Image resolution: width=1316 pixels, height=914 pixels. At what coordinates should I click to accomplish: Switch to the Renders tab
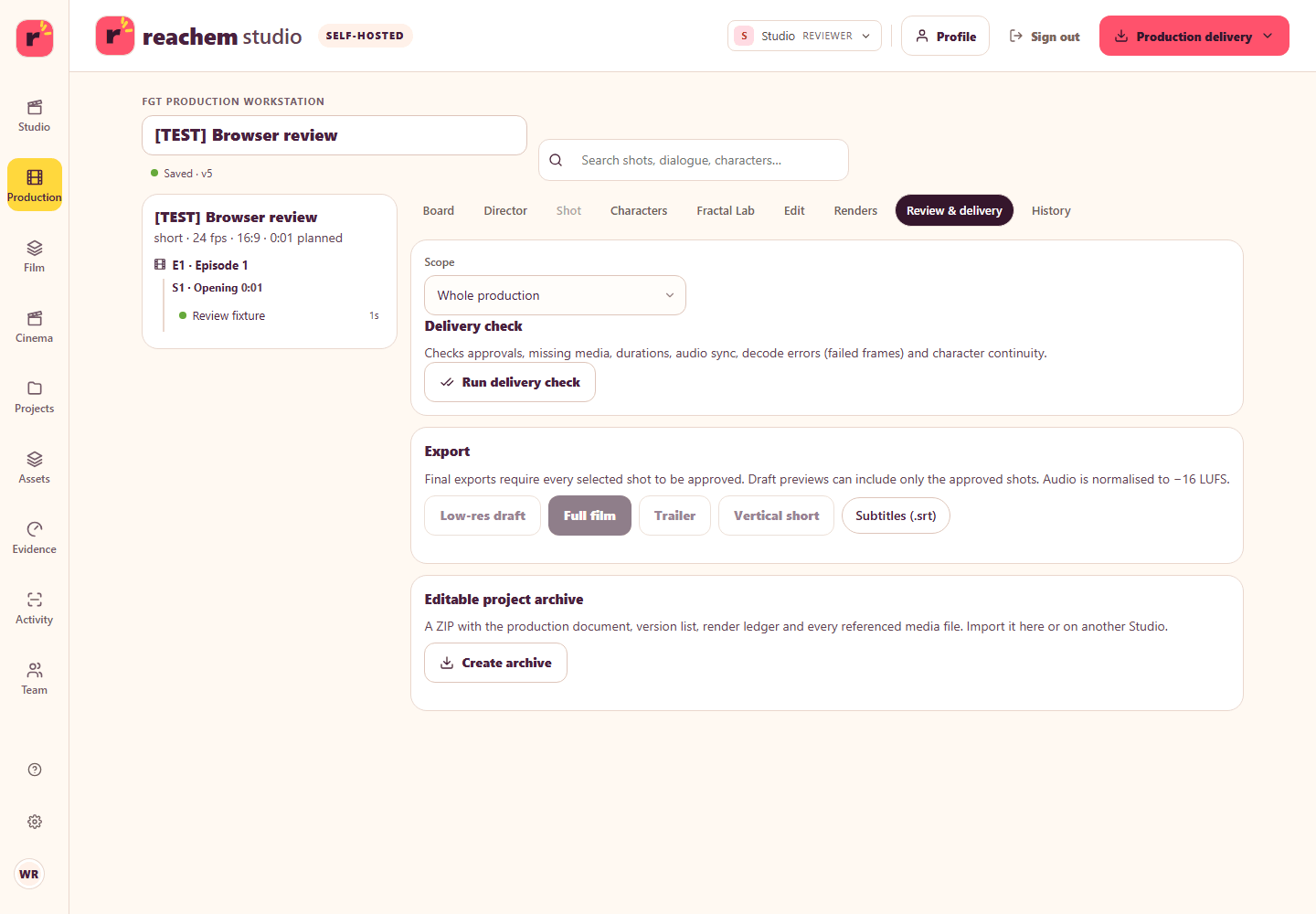click(855, 210)
